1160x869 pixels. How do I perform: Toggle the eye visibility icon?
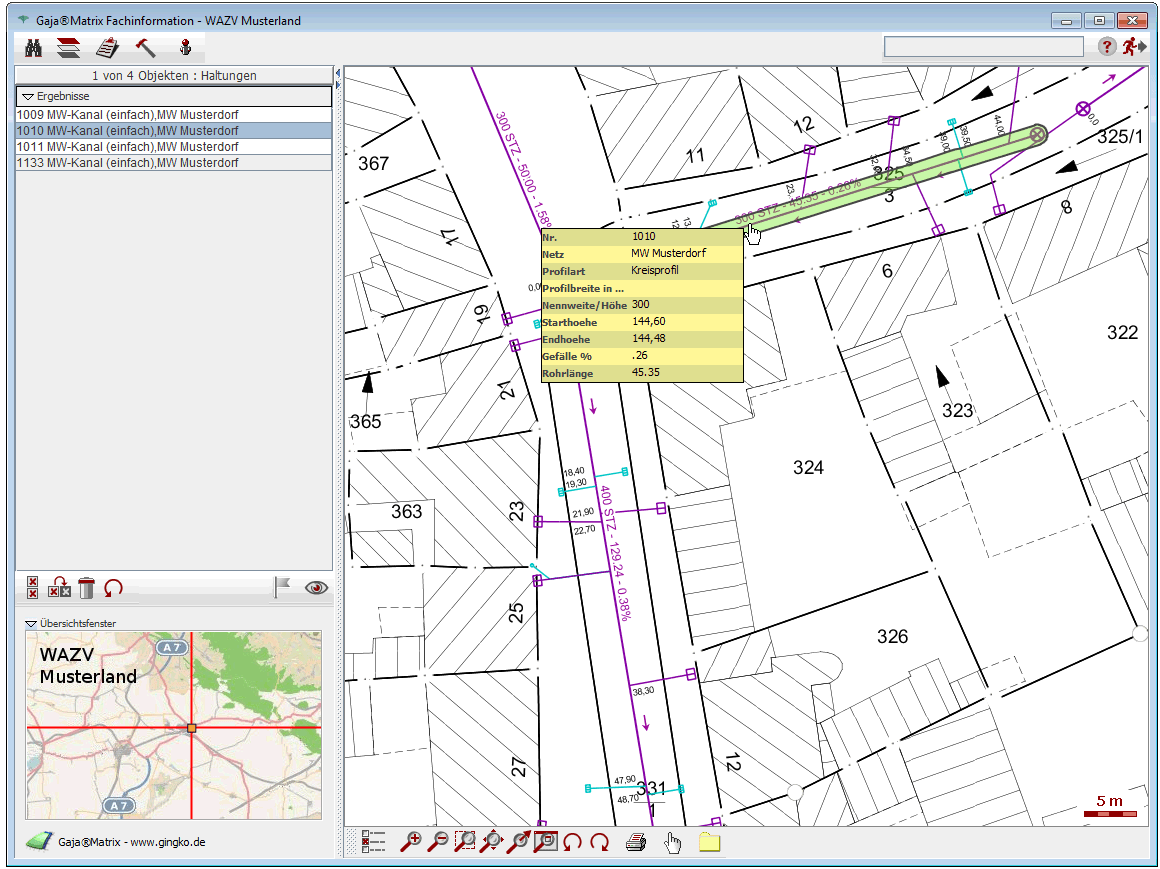[317, 588]
